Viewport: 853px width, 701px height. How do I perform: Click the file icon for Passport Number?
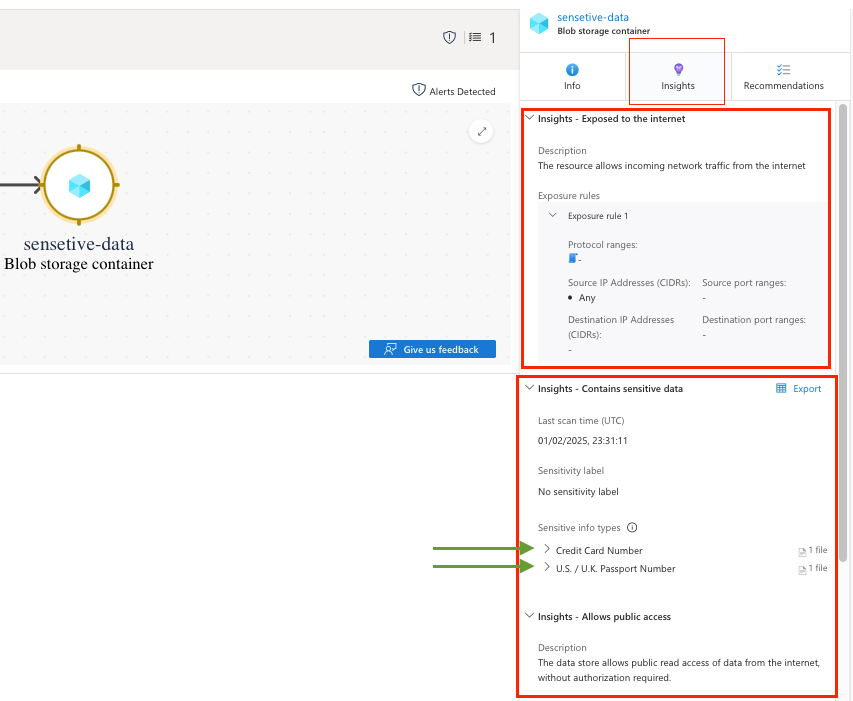pyautogui.click(x=802, y=570)
